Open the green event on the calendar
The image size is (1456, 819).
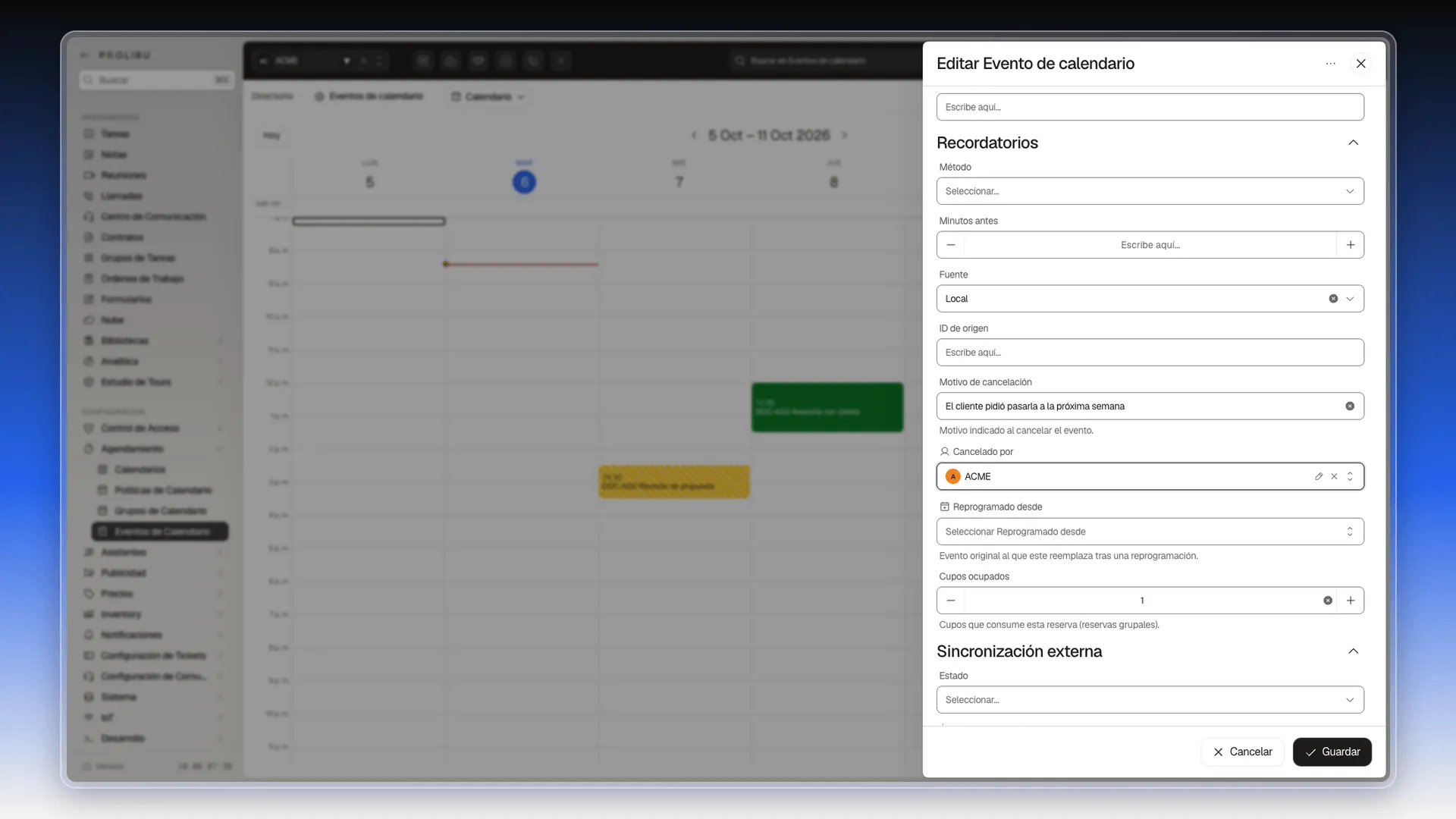coord(827,407)
